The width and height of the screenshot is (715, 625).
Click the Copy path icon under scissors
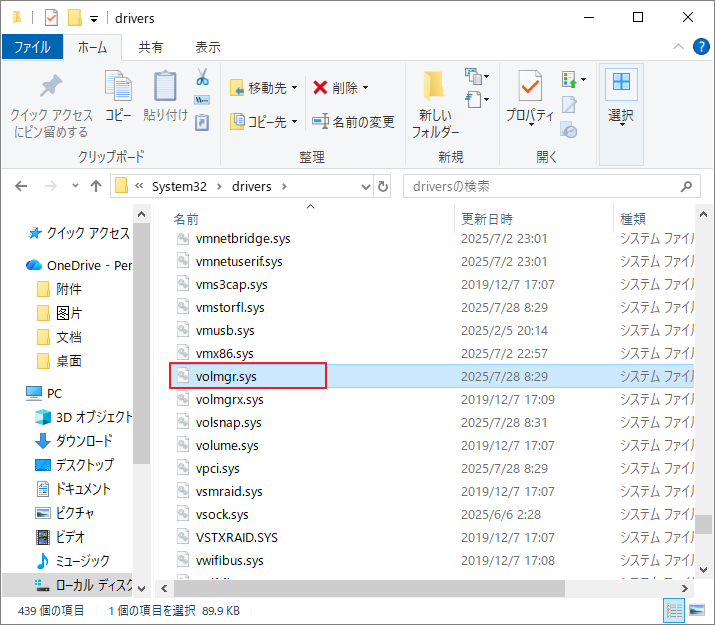[x=202, y=100]
